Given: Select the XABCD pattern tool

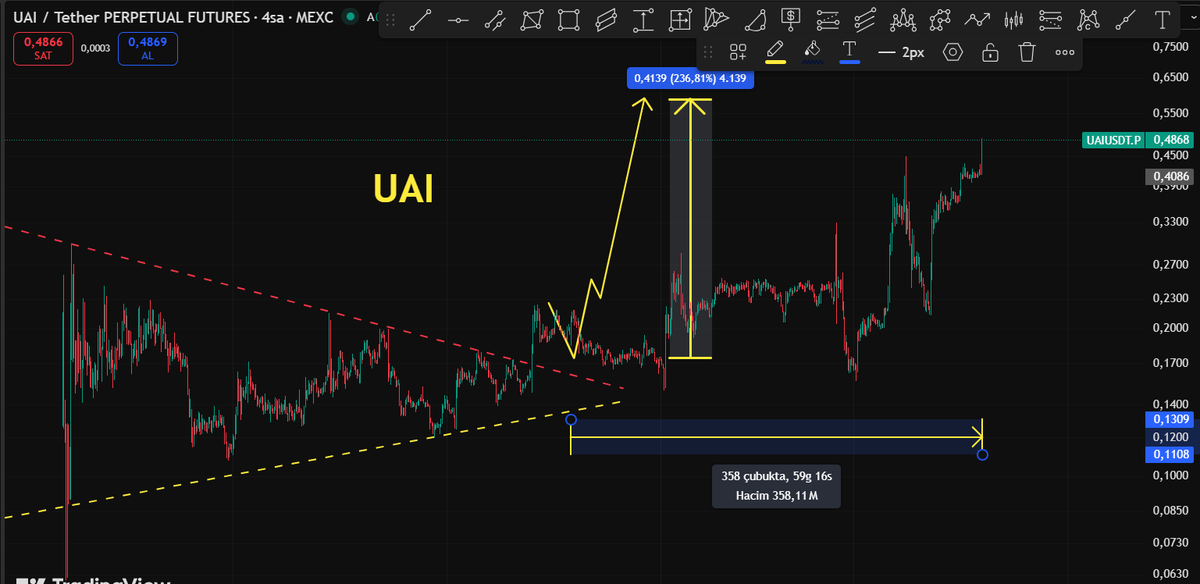Looking at the screenshot, I should 940,19.
